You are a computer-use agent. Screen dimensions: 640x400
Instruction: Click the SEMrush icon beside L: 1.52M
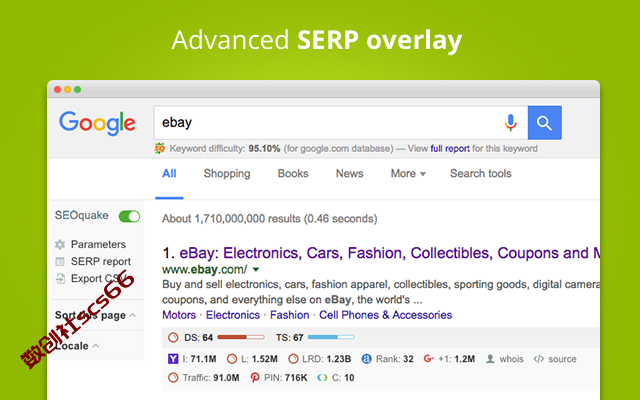click(x=232, y=359)
